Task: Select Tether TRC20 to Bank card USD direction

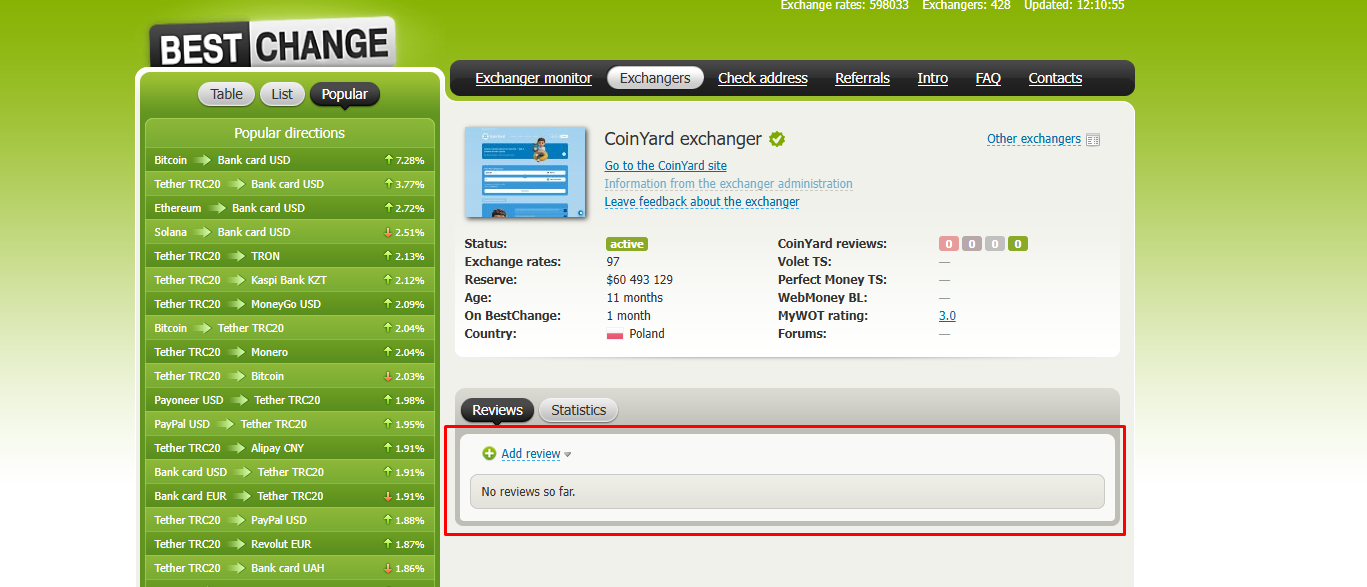Action: (290, 184)
